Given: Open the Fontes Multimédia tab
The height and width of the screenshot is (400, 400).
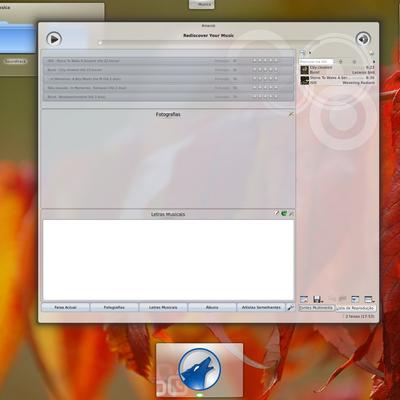Looking at the screenshot, I should click(316, 308).
